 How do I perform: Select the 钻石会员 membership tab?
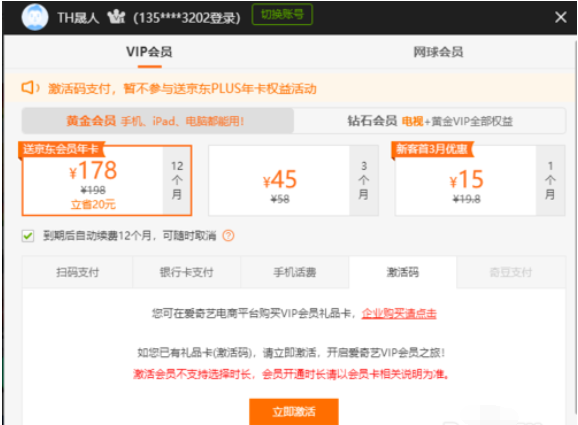(x=430, y=121)
